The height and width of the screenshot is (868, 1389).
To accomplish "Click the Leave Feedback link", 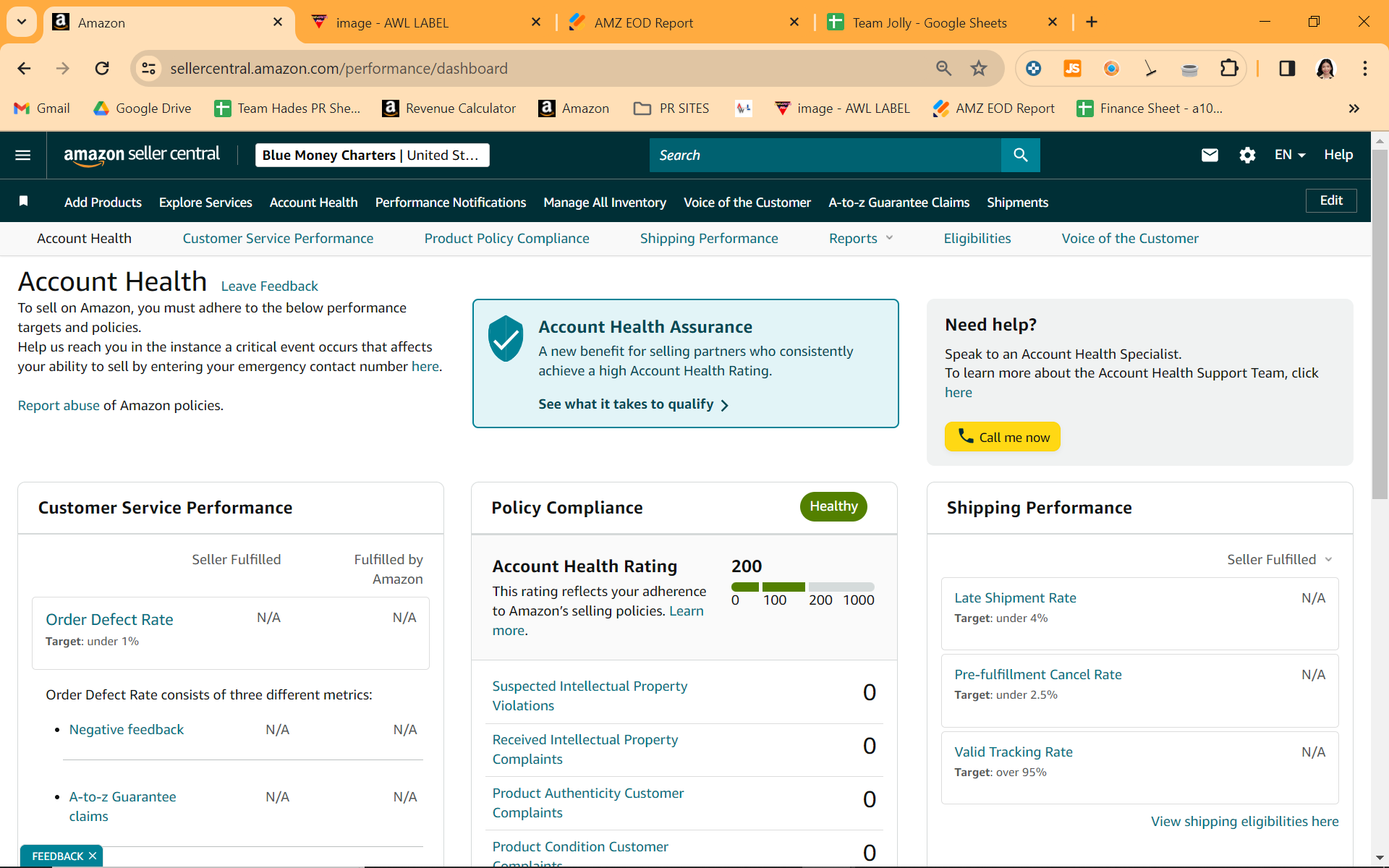I will 269,286.
